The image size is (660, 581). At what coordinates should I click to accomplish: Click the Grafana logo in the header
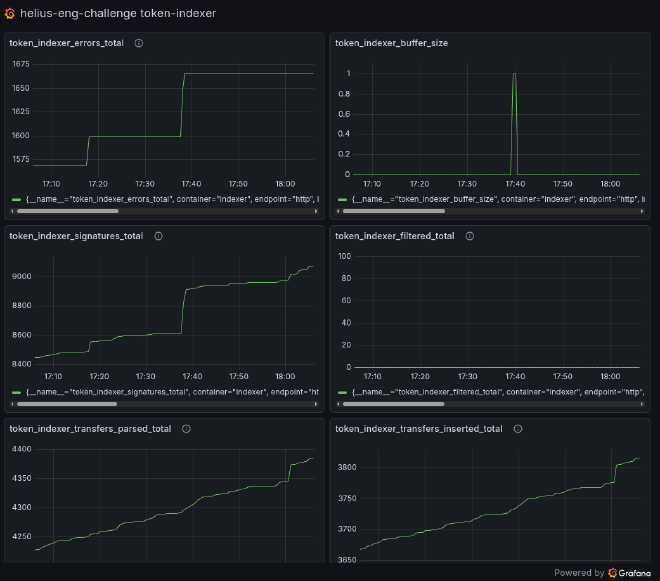click(x=10, y=14)
